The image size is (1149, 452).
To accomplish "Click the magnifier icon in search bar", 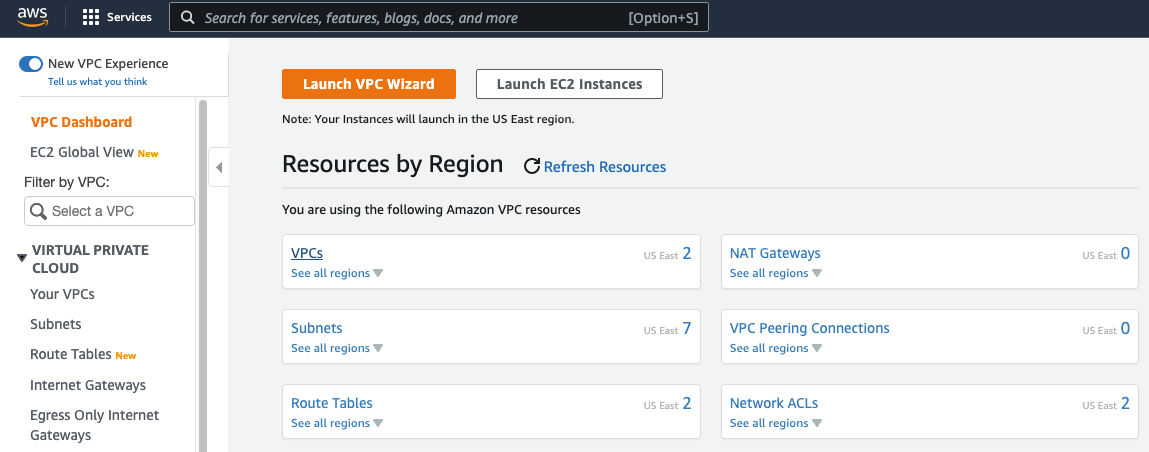I will pyautogui.click(x=188, y=18).
